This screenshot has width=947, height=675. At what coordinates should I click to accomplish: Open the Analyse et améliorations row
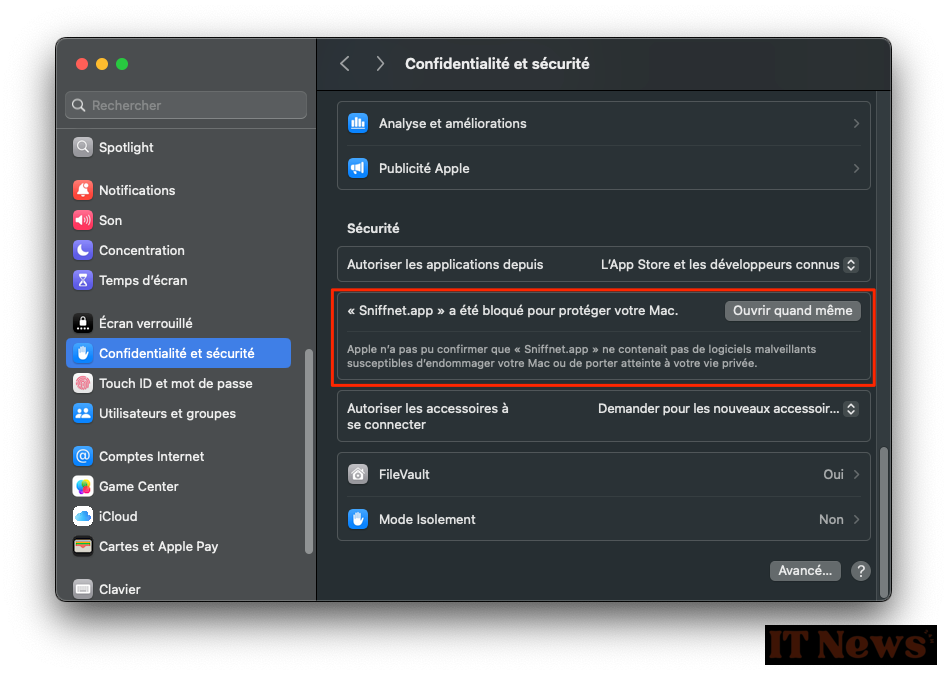click(x=603, y=123)
